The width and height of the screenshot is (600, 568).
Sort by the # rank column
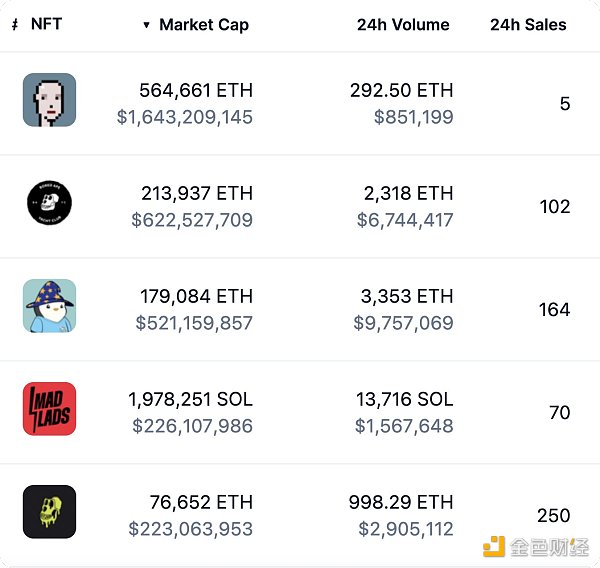pos(14,24)
